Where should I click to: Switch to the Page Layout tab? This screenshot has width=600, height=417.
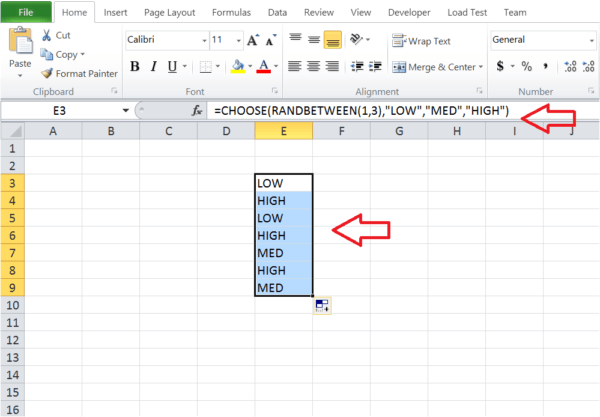(170, 13)
